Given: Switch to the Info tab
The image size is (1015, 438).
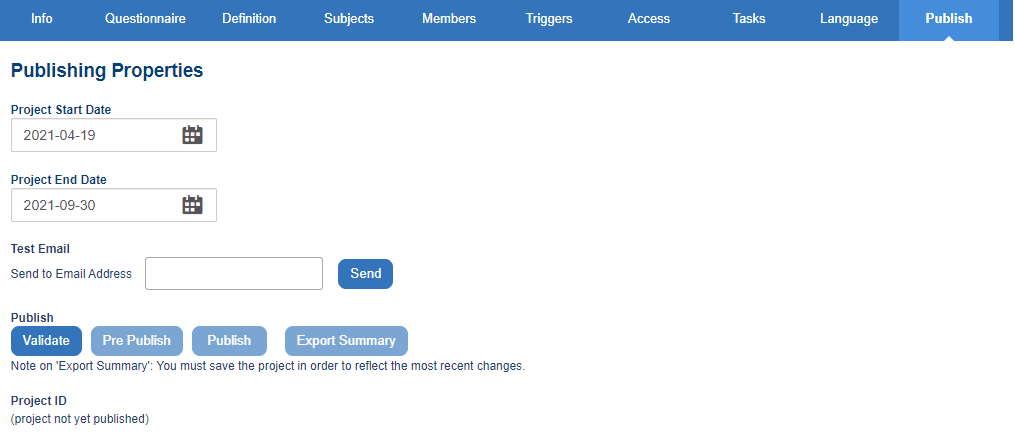Looking at the screenshot, I should point(41,19).
